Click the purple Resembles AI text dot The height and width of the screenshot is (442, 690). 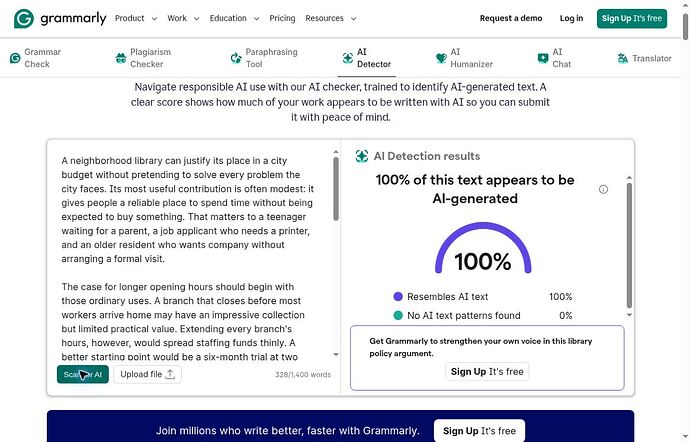click(398, 297)
